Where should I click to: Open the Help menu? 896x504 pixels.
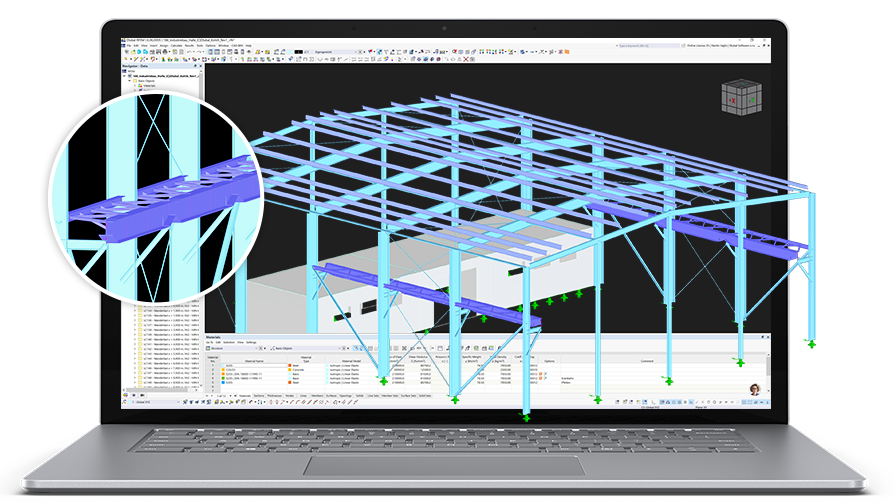(249, 46)
